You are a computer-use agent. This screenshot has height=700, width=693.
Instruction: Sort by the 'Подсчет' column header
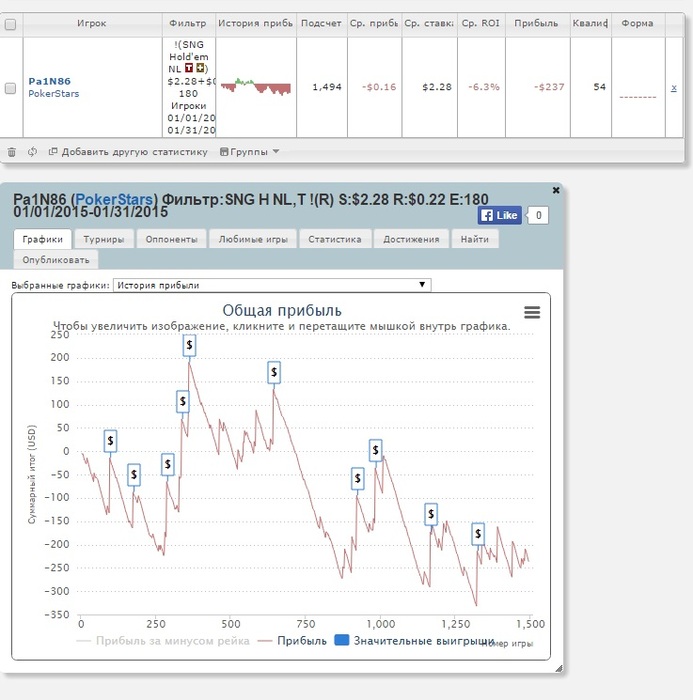[321, 24]
